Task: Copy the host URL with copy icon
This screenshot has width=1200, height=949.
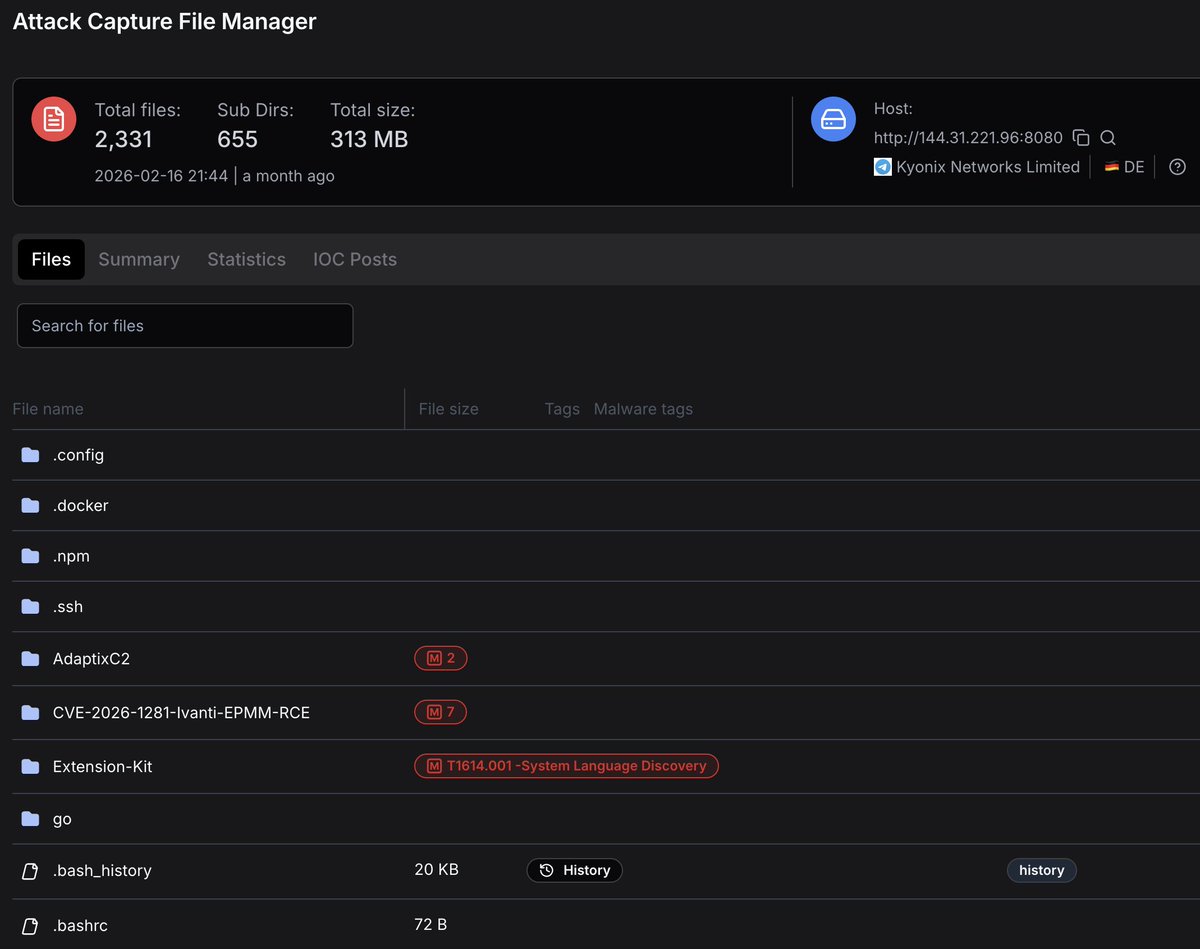Action: [1081, 138]
